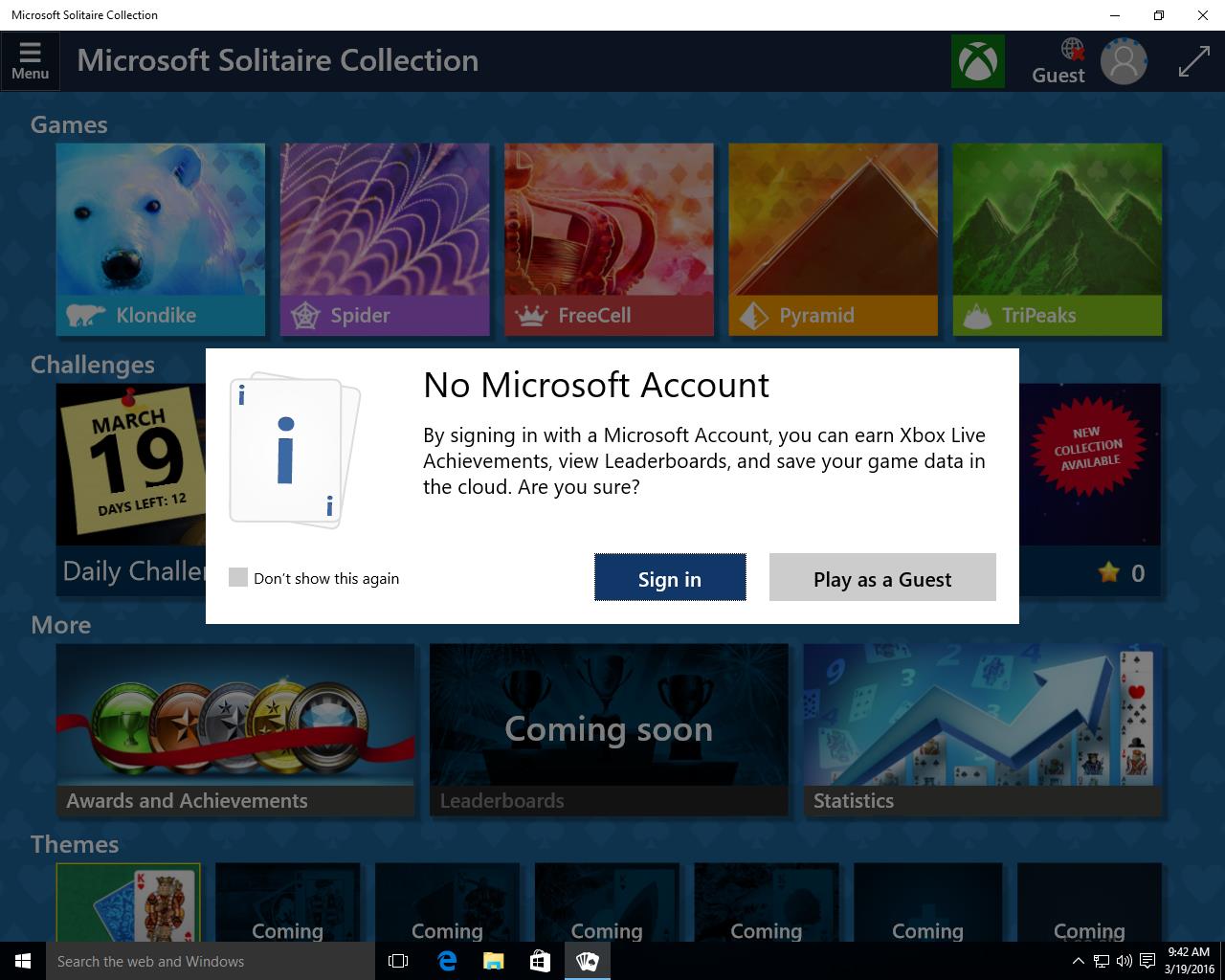Click the Solitaire Collection taskbar icon
This screenshot has height=980, width=1225.
click(x=587, y=961)
